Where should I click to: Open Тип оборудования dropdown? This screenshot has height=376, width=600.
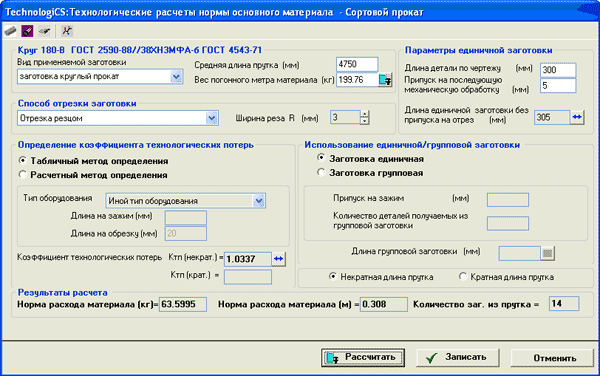pos(259,201)
